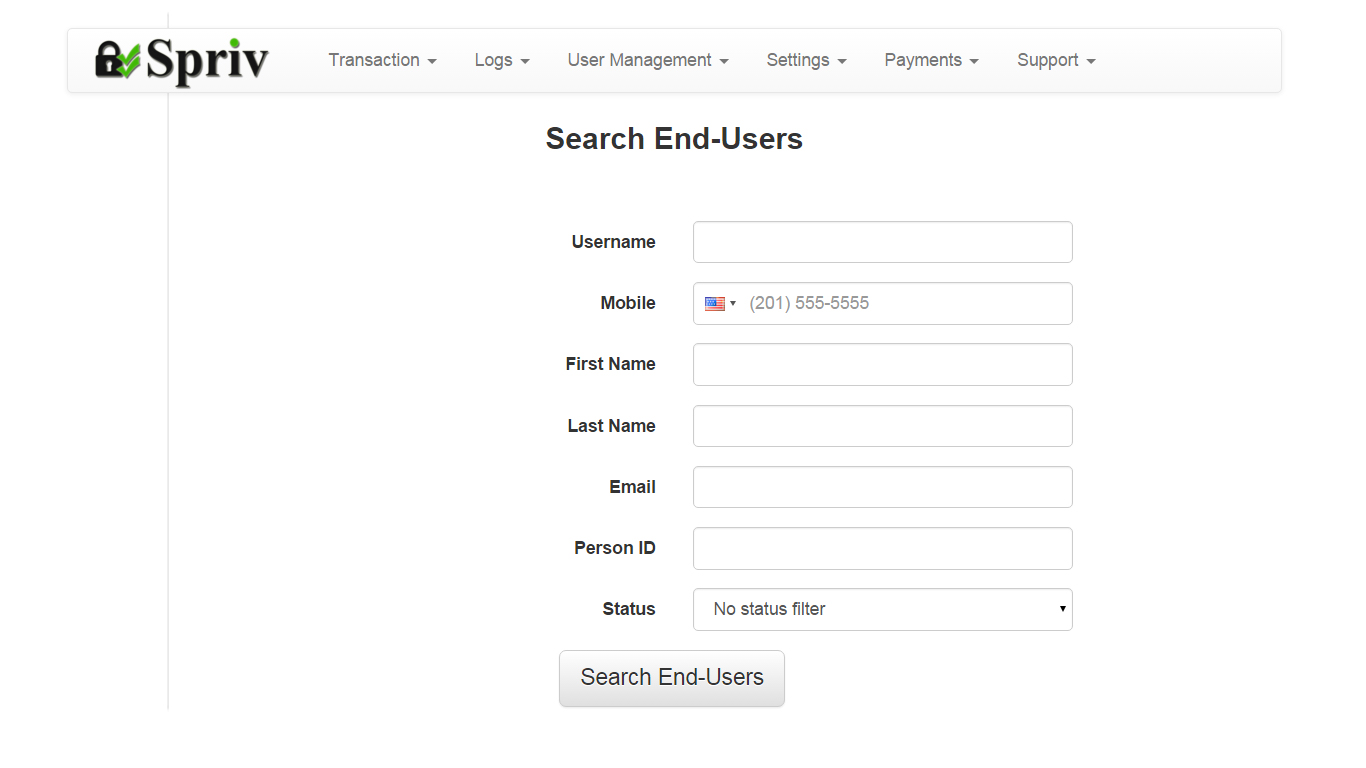Open the Support menu
Screen dimensions: 1366x768
(1057, 60)
